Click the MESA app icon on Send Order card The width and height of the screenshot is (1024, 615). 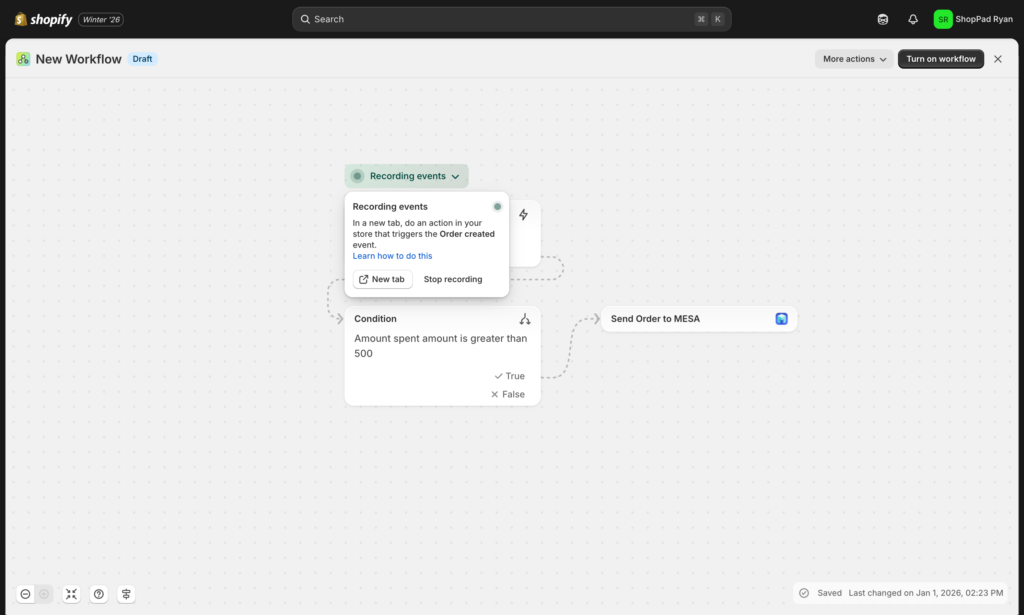click(781, 318)
